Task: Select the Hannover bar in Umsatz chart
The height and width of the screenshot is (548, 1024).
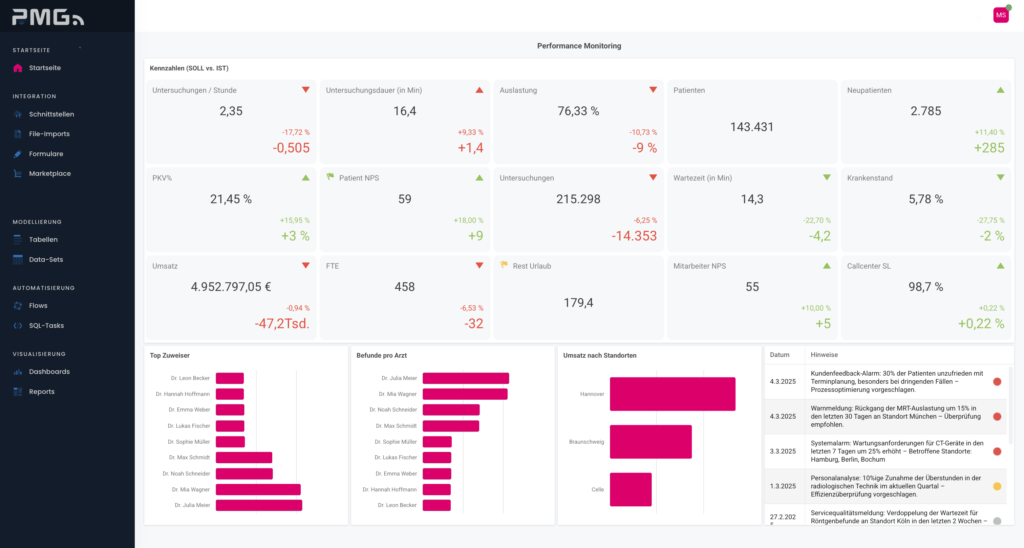Action: (x=672, y=394)
